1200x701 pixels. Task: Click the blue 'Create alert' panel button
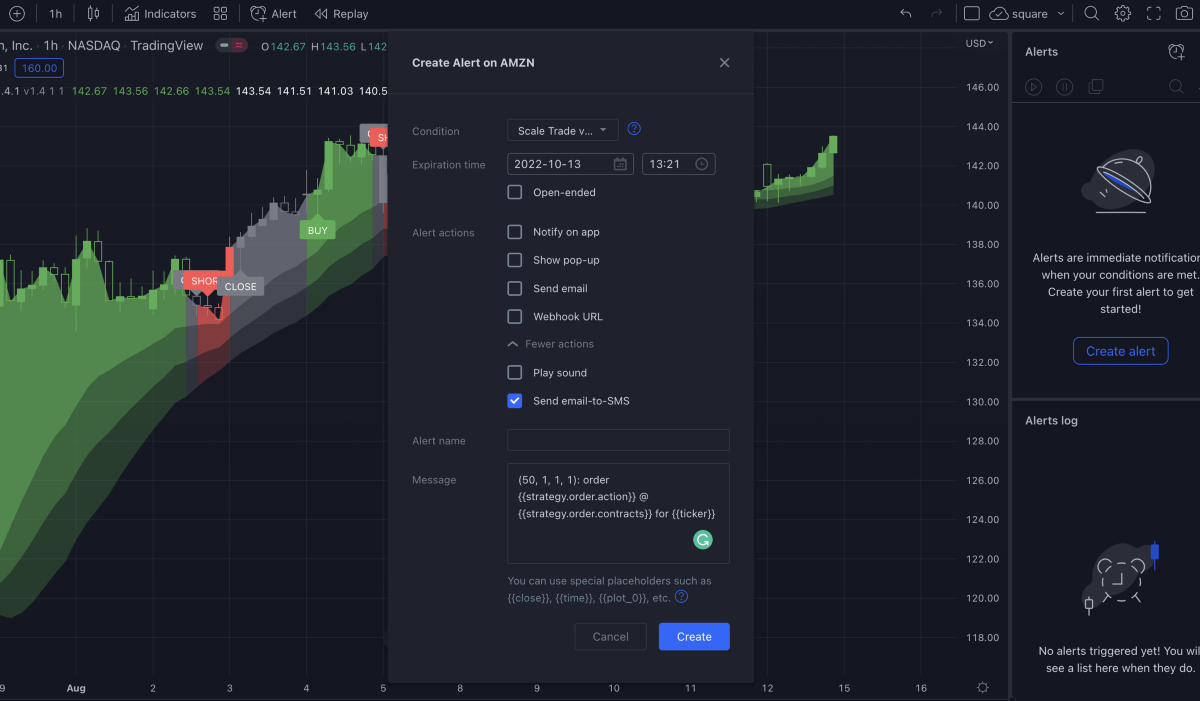pos(1121,351)
